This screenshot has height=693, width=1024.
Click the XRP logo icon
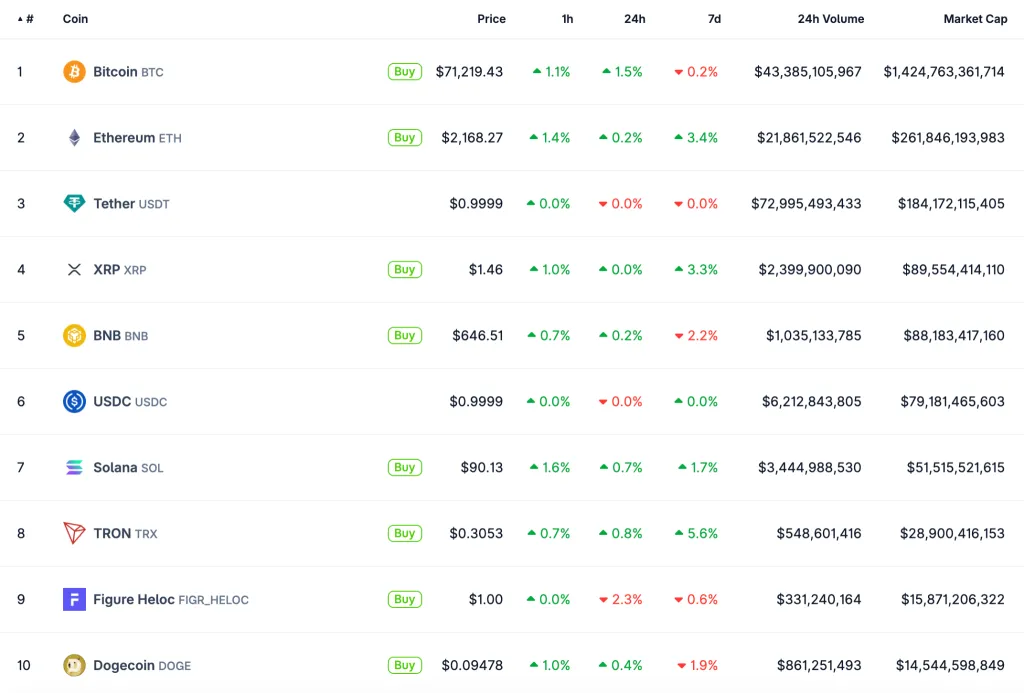point(74,270)
